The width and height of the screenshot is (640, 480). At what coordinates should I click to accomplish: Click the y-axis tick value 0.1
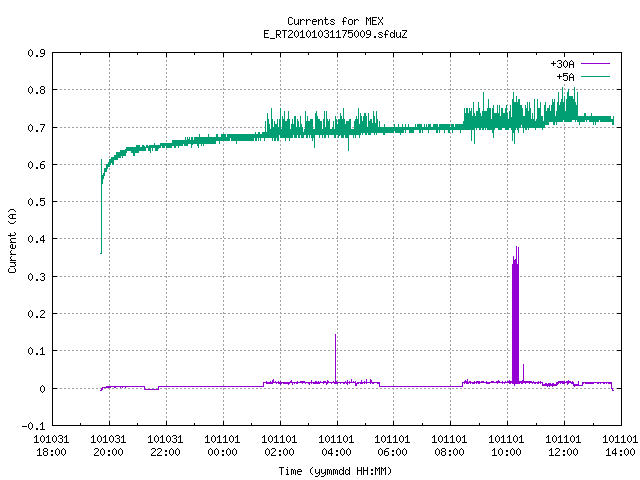point(36,351)
